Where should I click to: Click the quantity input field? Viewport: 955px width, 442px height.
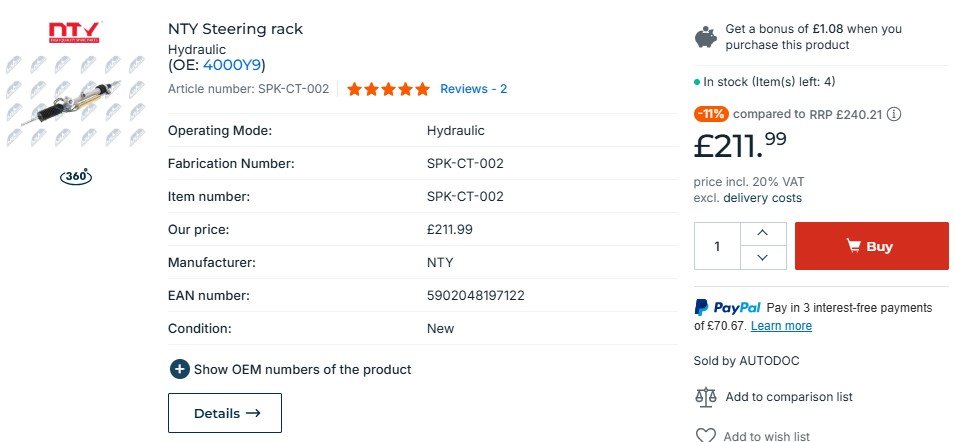click(x=717, y=246)
